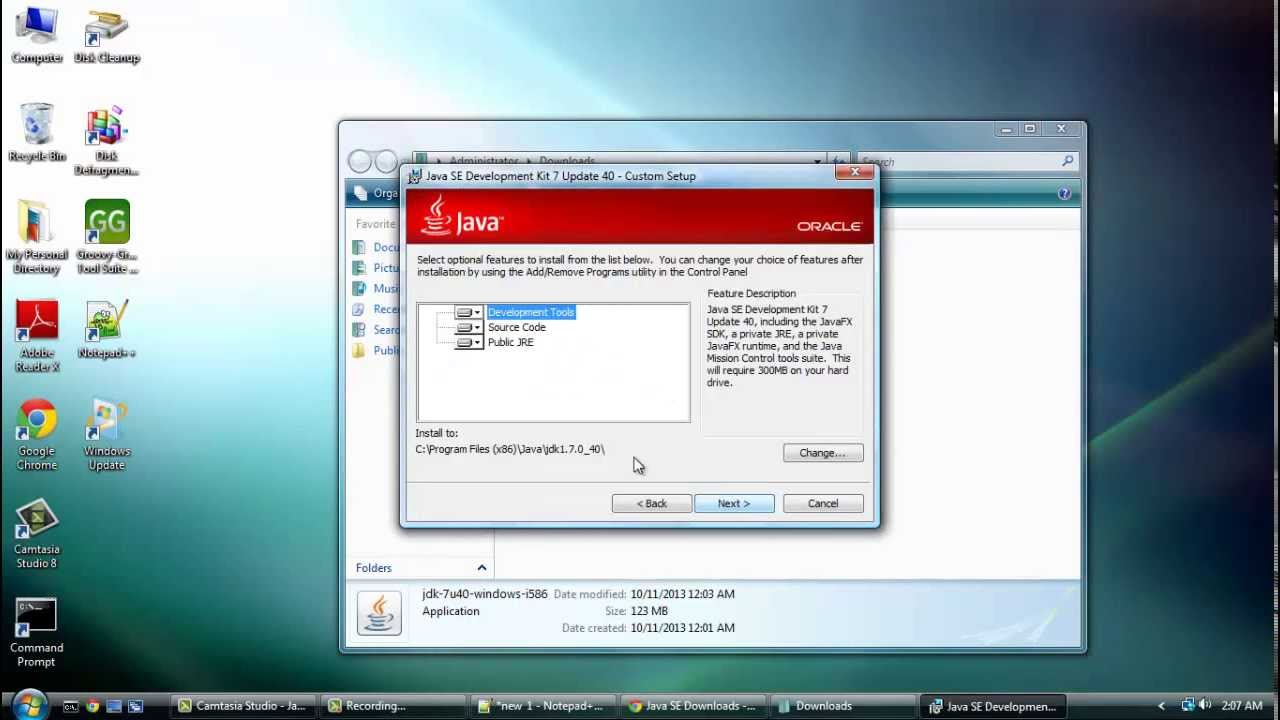The image size is (1280, 720).
Task: Maximize the Downloads Explorer window
Action: tap(1029, 129)
